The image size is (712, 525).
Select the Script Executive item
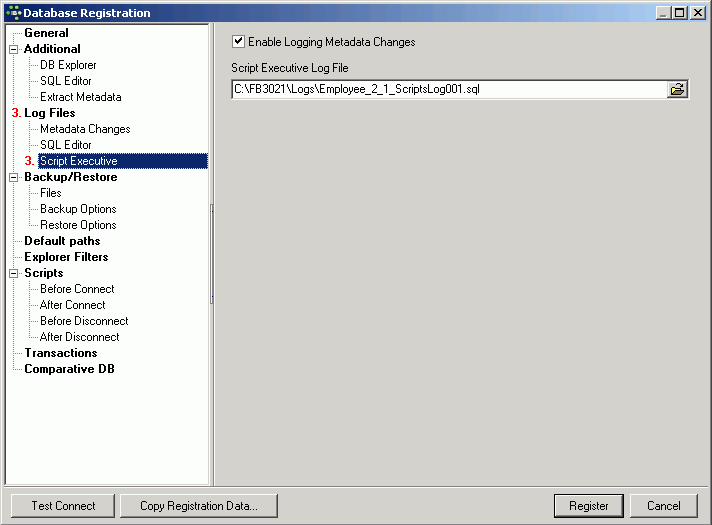coord(123,161)
